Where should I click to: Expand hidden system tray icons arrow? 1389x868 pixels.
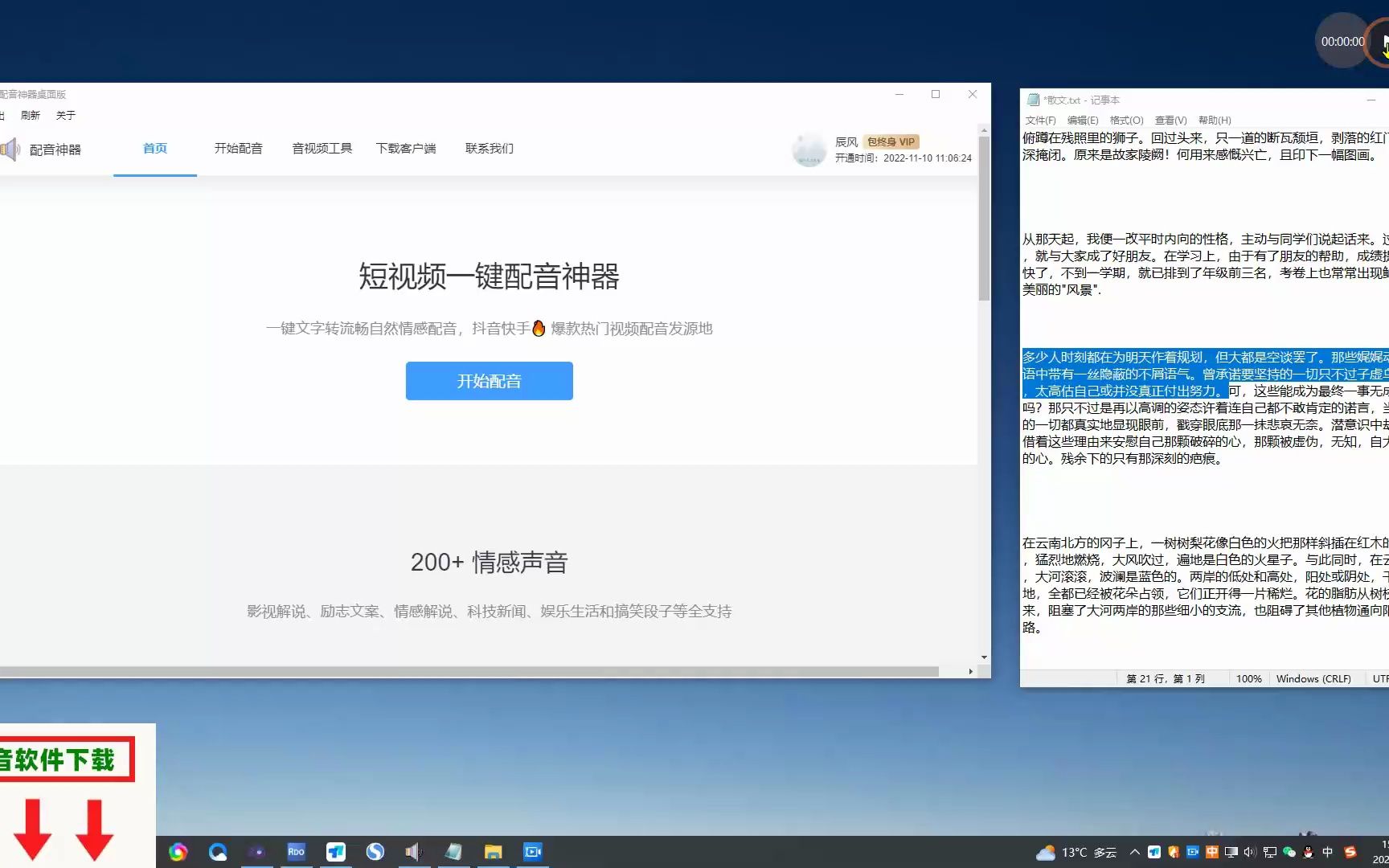(1135, 853)
